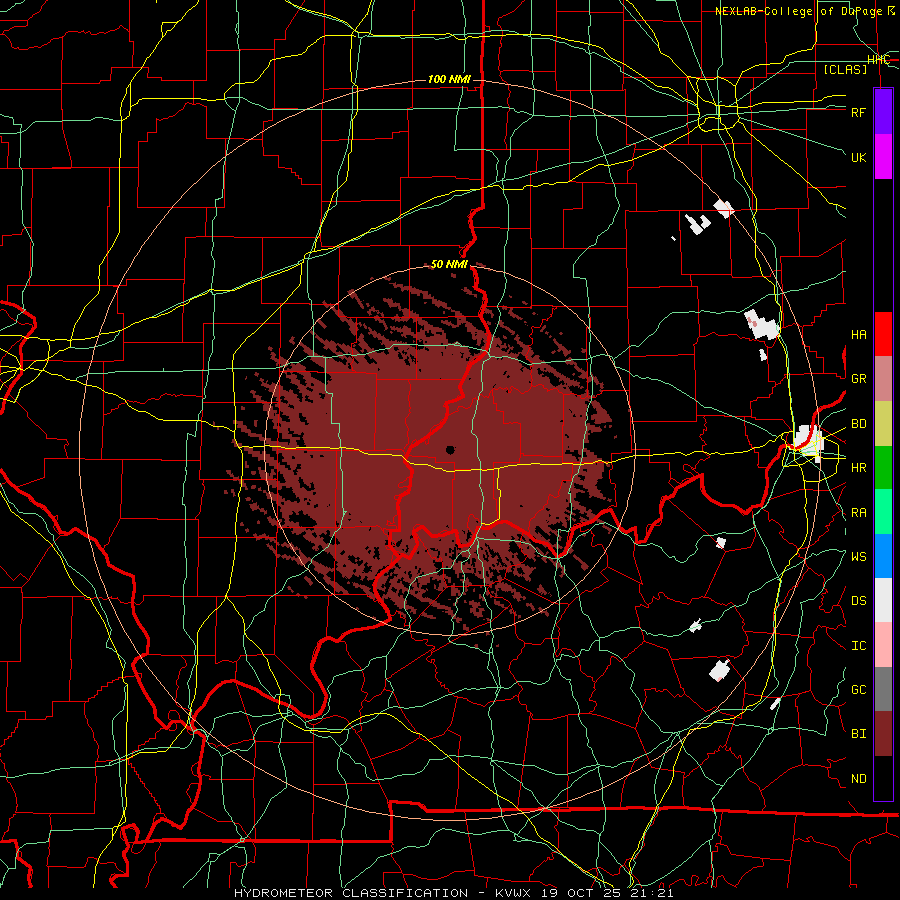
Task: Click the DS legend label
Action: coord(859,601)
